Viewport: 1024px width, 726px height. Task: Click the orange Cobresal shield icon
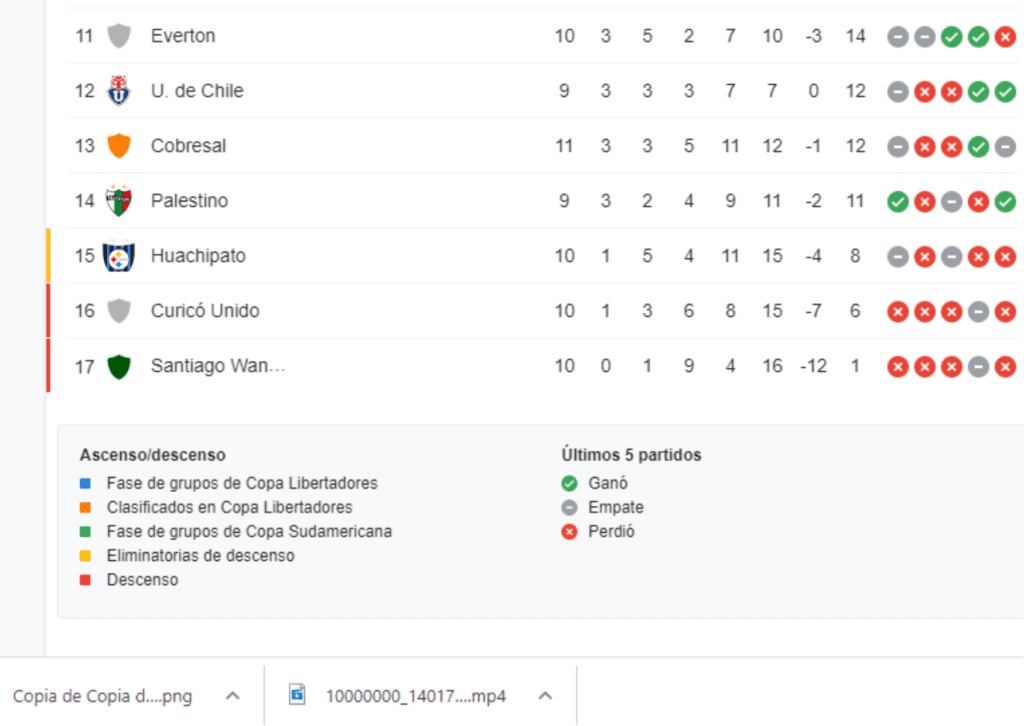click(x=119, y=146)
